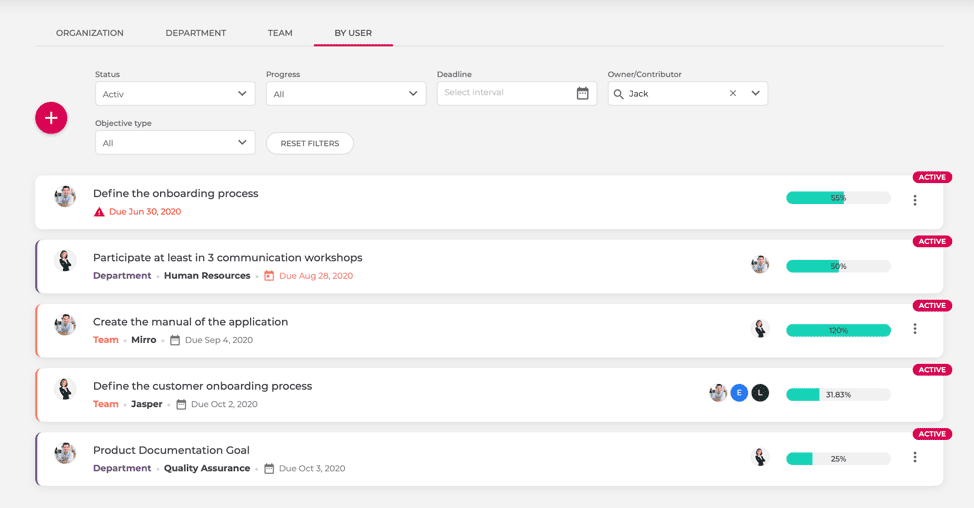The width and height of the screenshot is (974, 508).
Task: Switch to the Team tab
Action: (x=280, y=33)
